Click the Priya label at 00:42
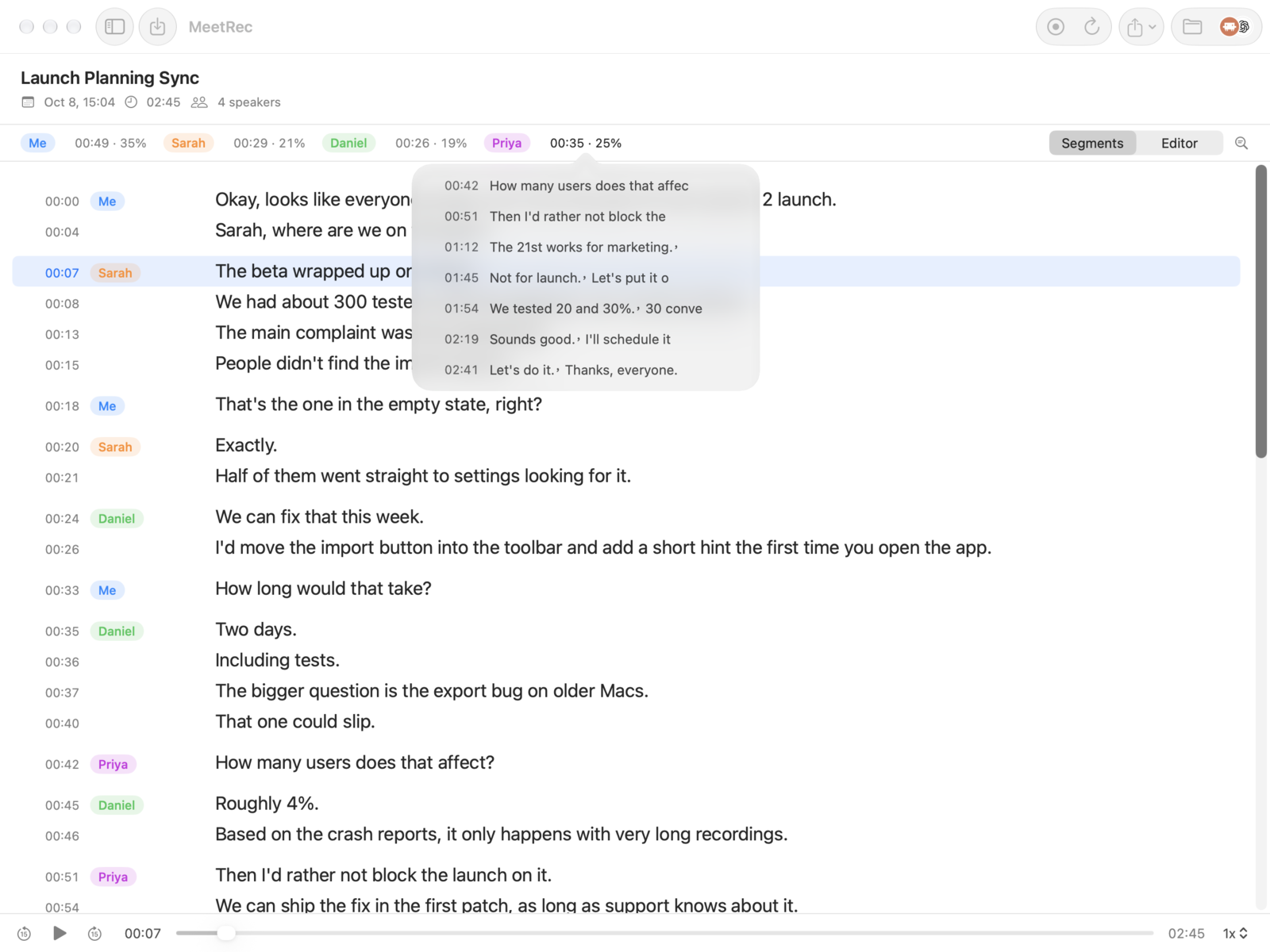The height and width of the screenshot is (952, 1270). click(113, 764)
